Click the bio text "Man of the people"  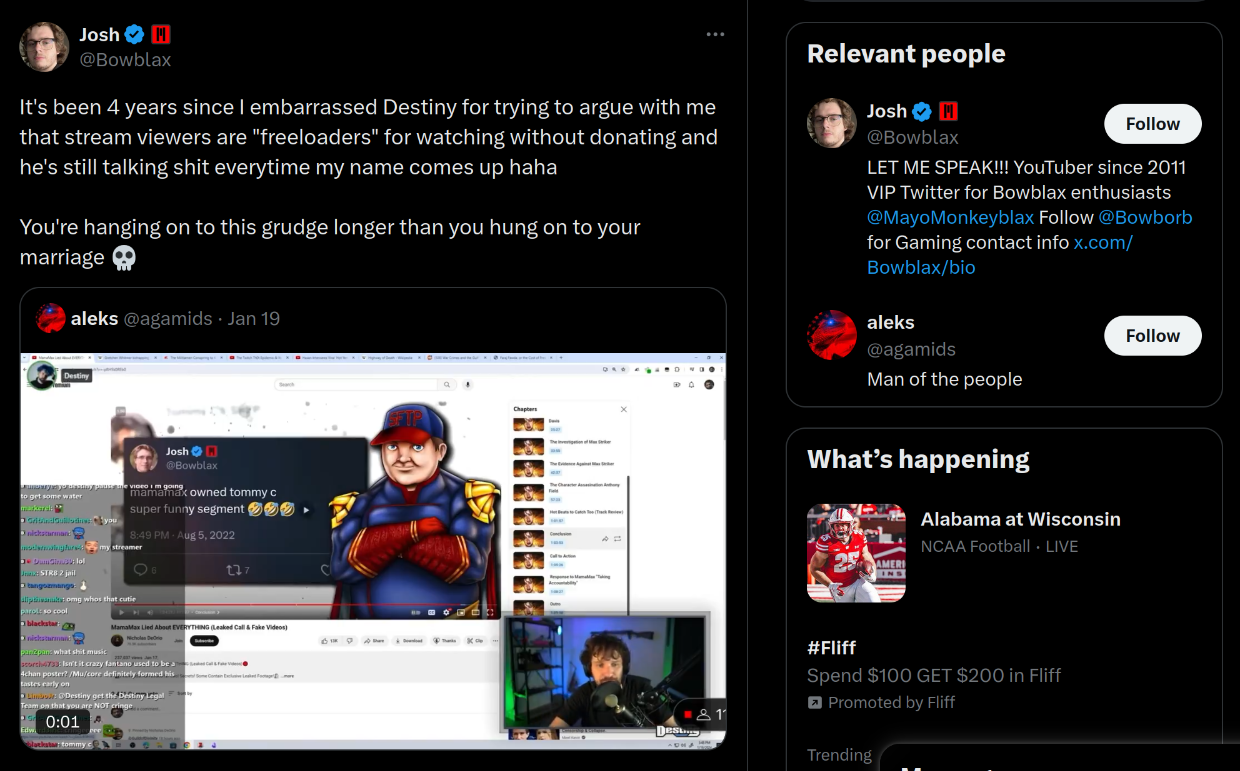click(945, 379)
